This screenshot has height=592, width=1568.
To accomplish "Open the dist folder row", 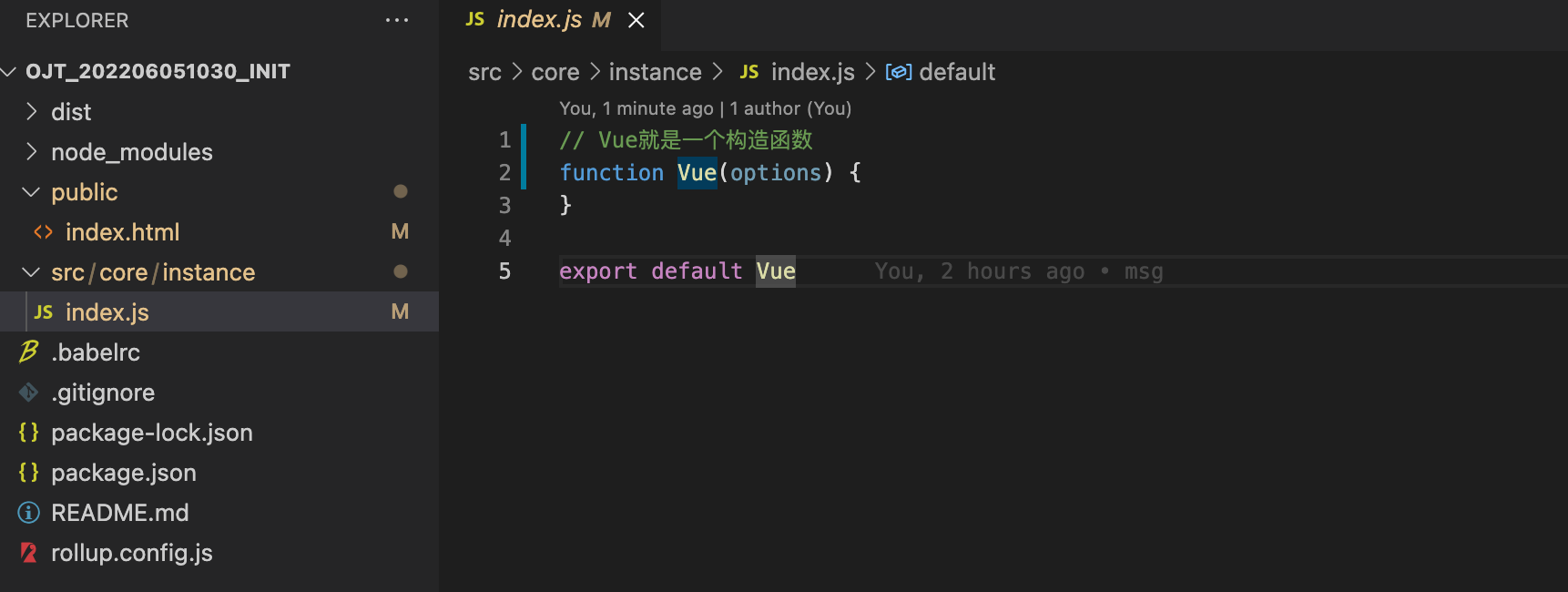I will 219,111.
